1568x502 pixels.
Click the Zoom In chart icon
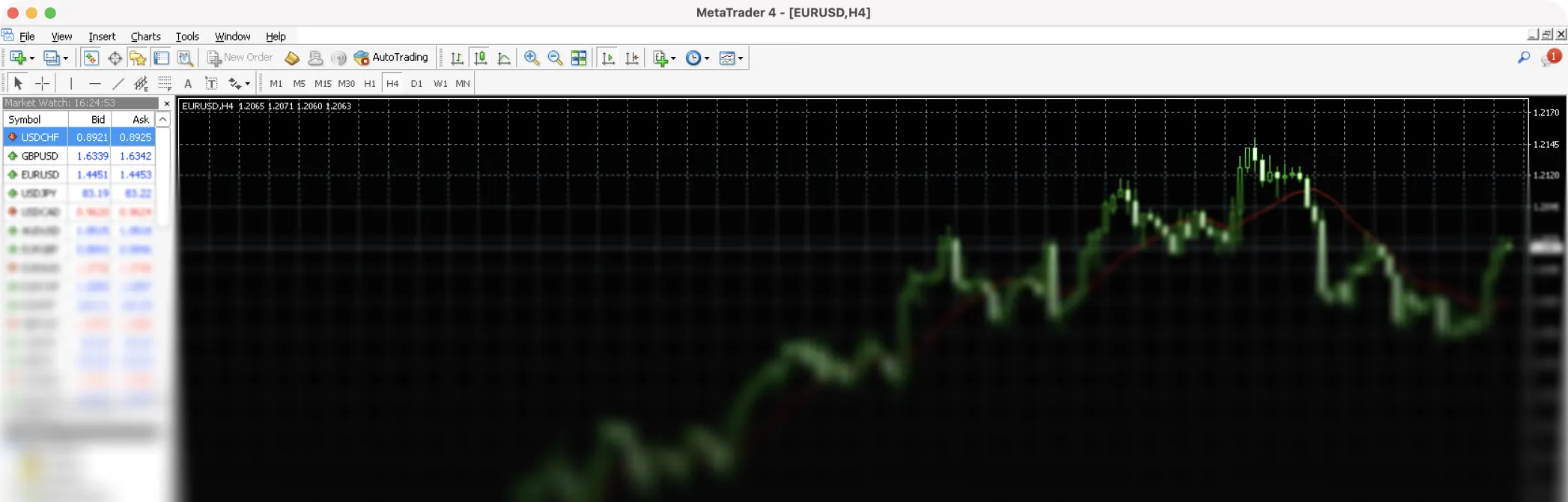point(532,58)
